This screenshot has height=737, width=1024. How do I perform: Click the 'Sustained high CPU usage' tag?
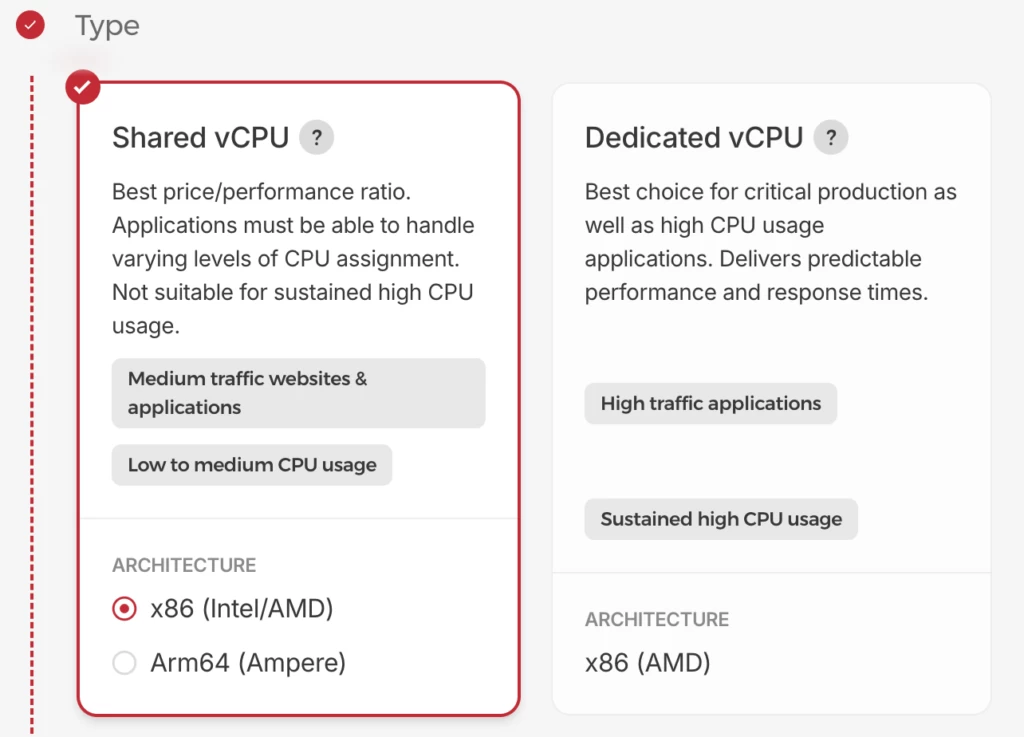721,519
